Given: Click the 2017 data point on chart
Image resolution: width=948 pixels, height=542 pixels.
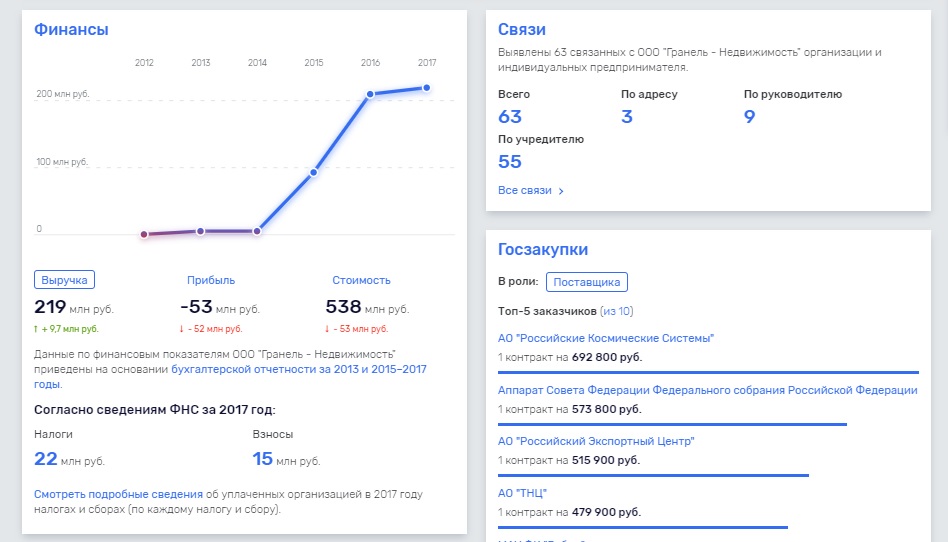Looking at the screenshot, I should (x=427, y=88).
